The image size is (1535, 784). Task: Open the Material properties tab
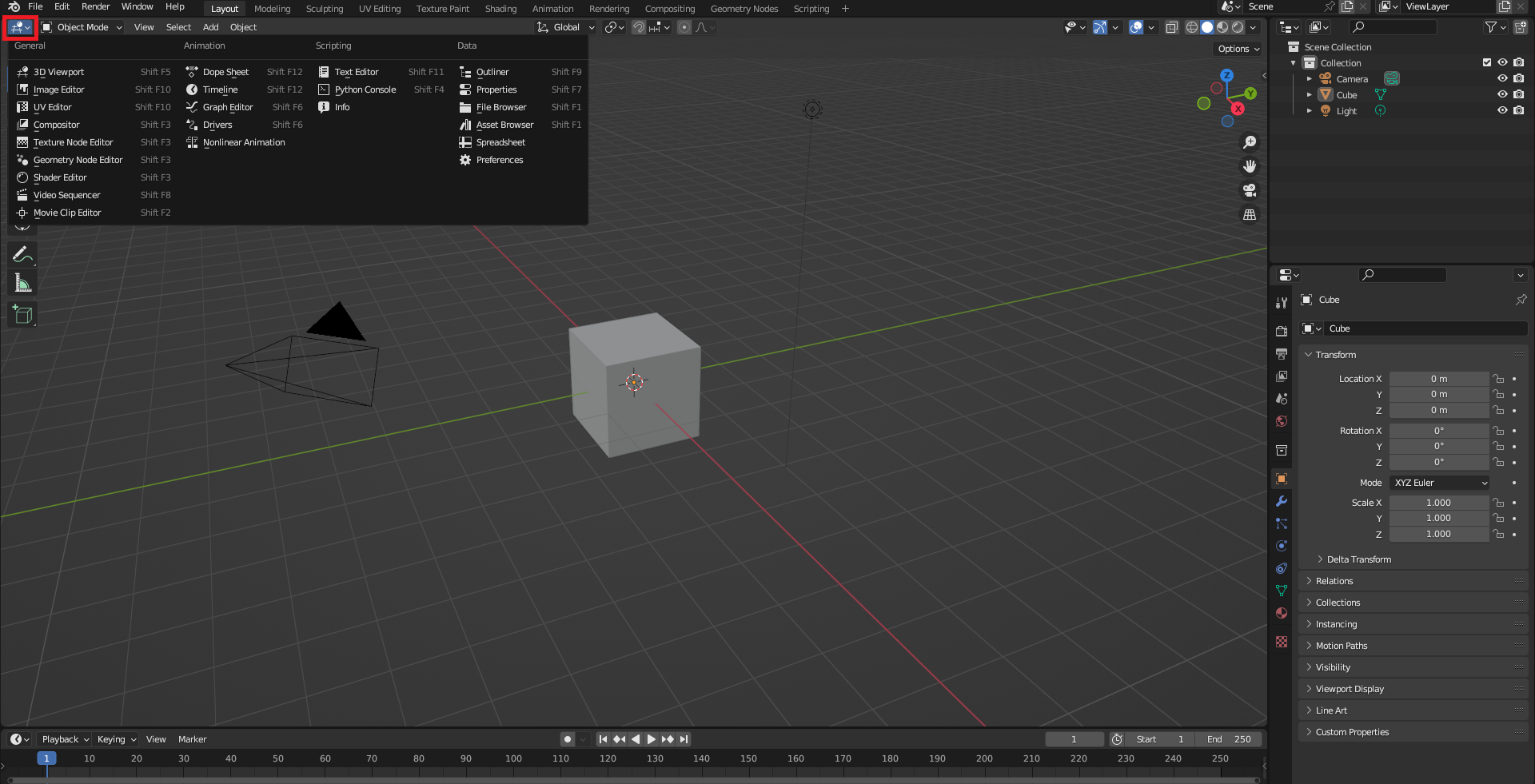coord(1282,613)
